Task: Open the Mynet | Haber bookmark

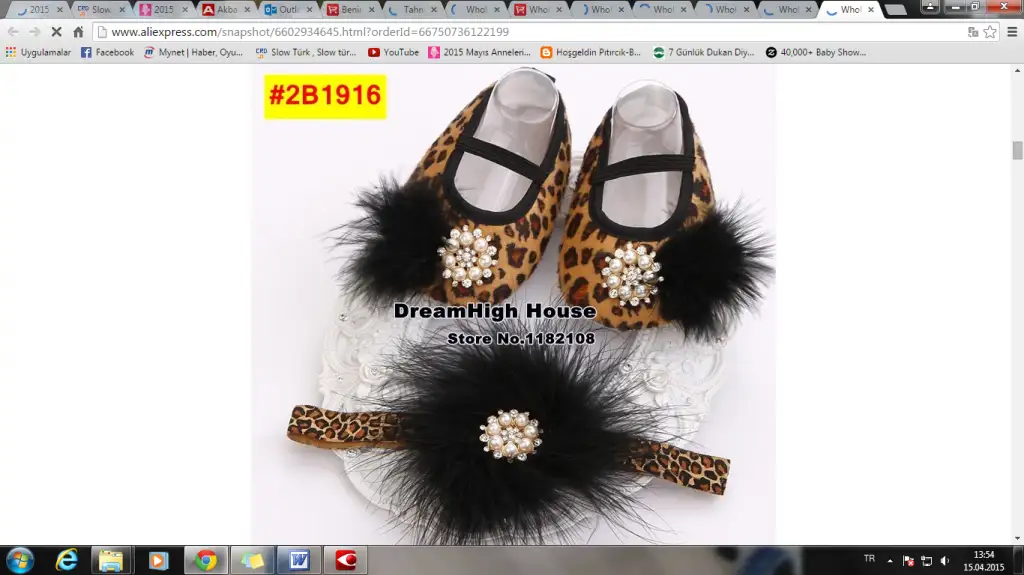Action: [x=193, y=52]
